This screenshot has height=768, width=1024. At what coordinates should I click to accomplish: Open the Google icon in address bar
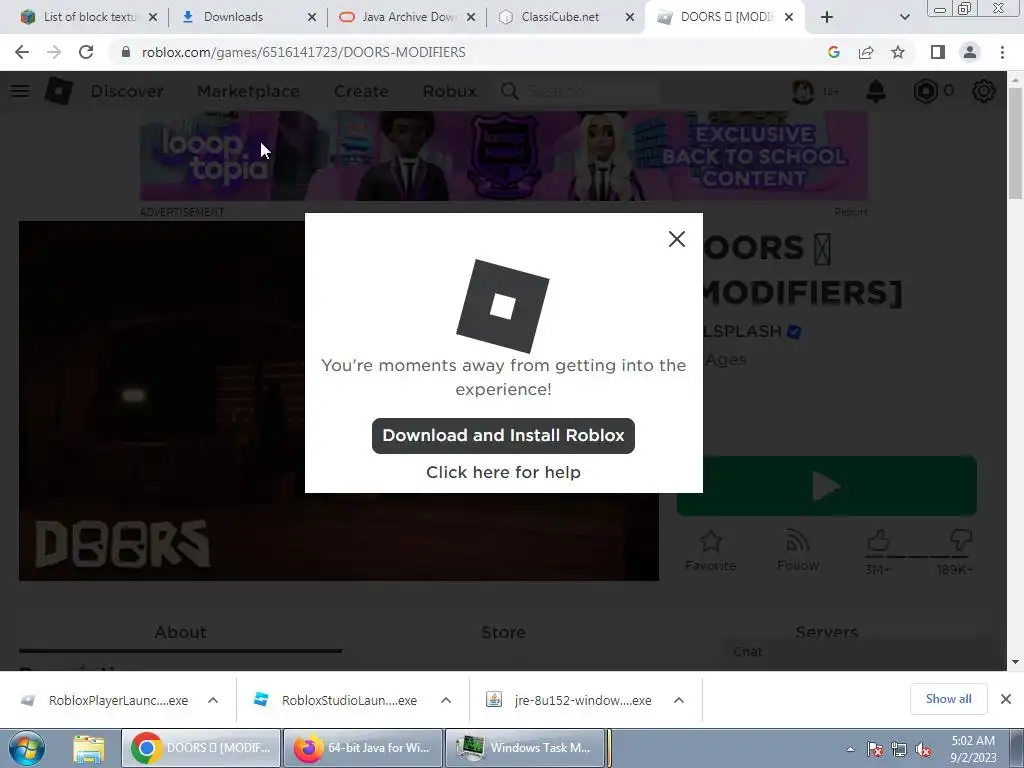point(833,52)
